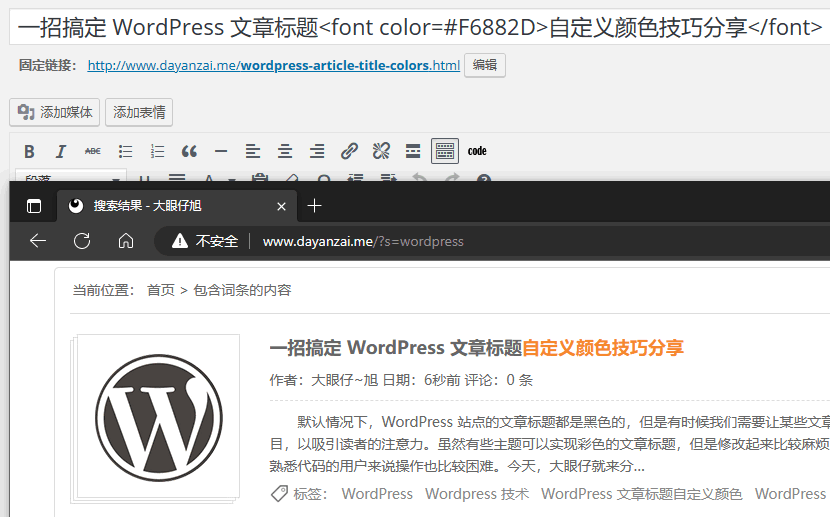Click 首页 breadcrumb link
Viewport: 830px width, 517px height.
(x=161, y=290)
